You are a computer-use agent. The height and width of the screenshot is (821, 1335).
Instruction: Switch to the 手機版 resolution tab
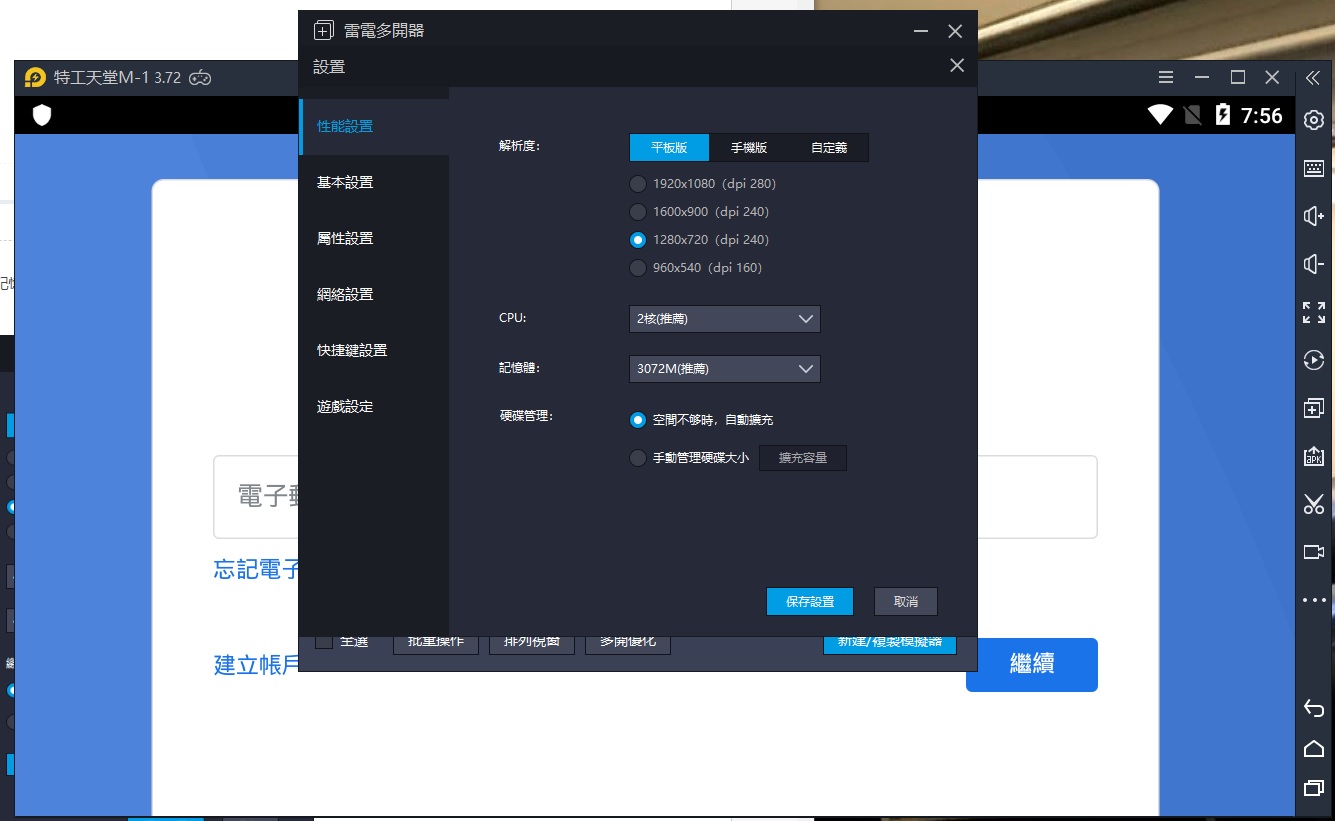[748, 147]
